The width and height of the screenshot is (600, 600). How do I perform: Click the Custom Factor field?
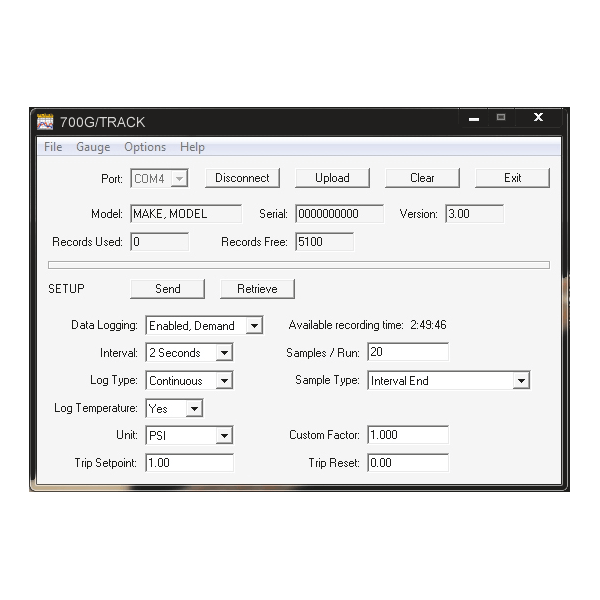[408, 435]
